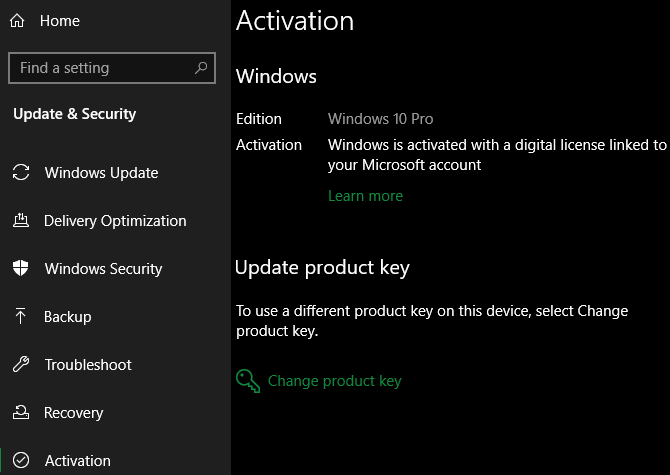Select Windows Security in sidebar
Viewport: 670px width, 475px height.
click(x=103, y=269)
